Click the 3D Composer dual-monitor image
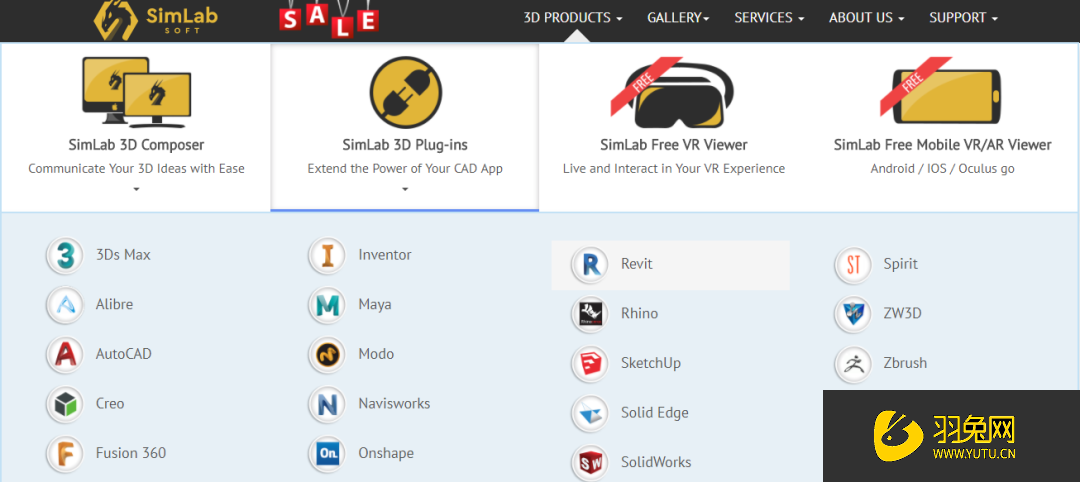Viewport: 1080px width, 482px height. (x=136, y=92)
